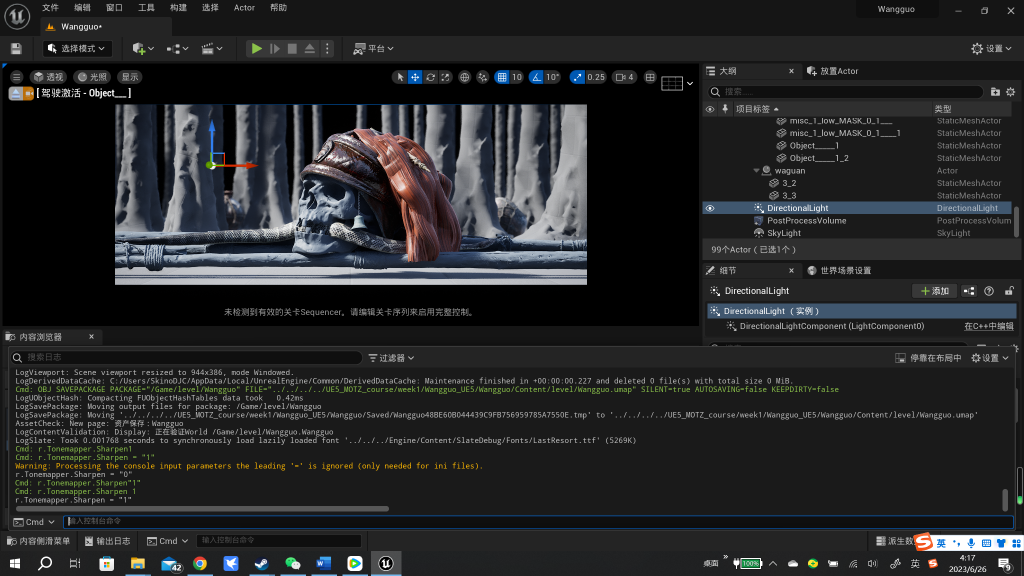Click the Blueprint icon beside 添加 button

point(969,291)
